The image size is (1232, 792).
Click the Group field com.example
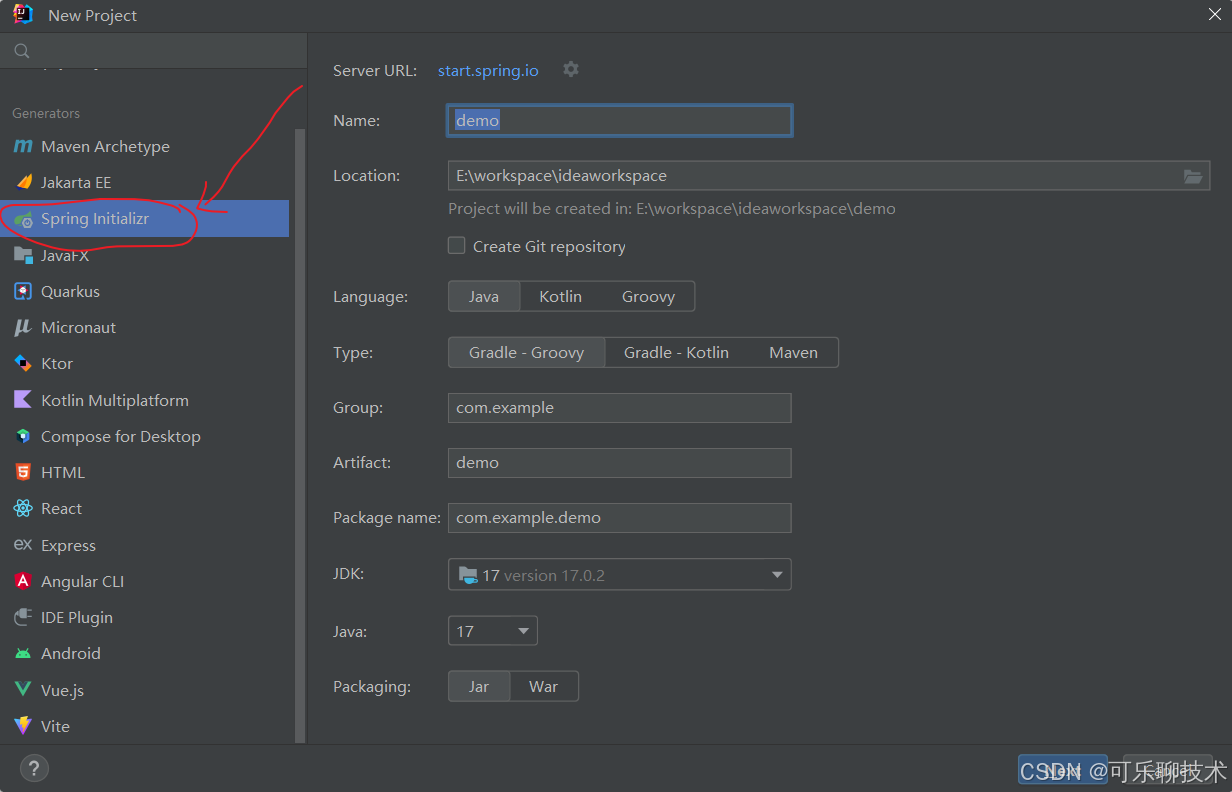coord(620,408)
